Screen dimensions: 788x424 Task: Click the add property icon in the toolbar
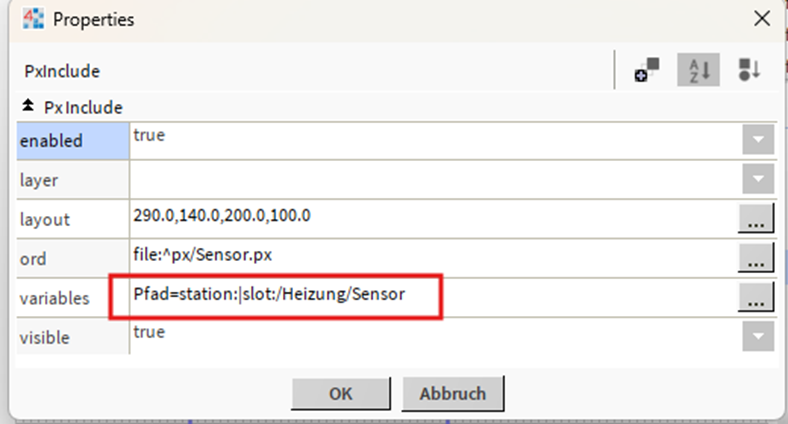coord(647,70)
